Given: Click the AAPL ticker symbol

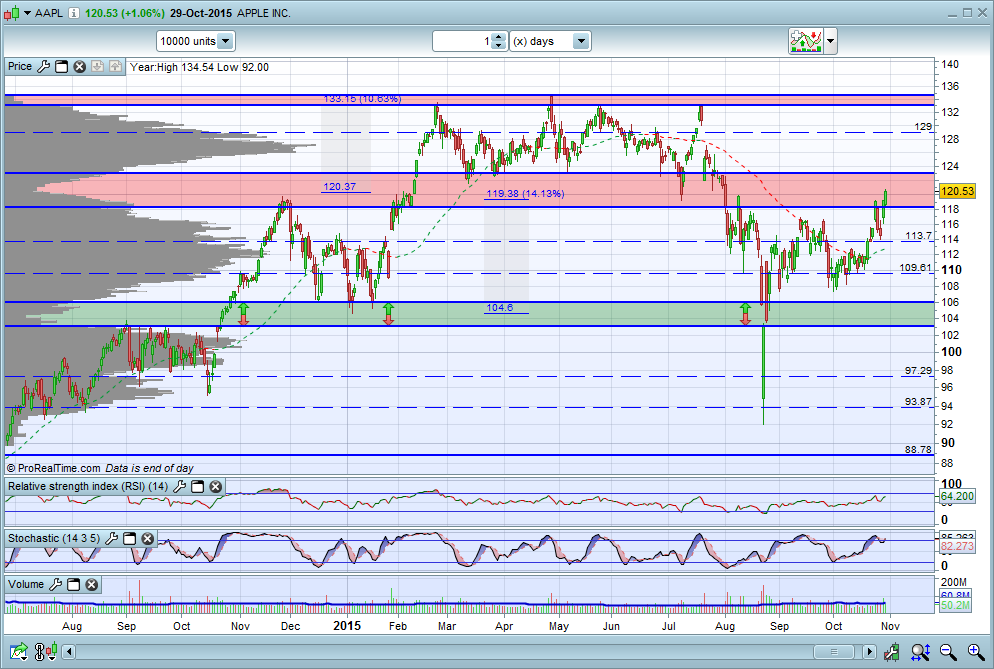Looking at the screenshot, I should click(49, 13).
